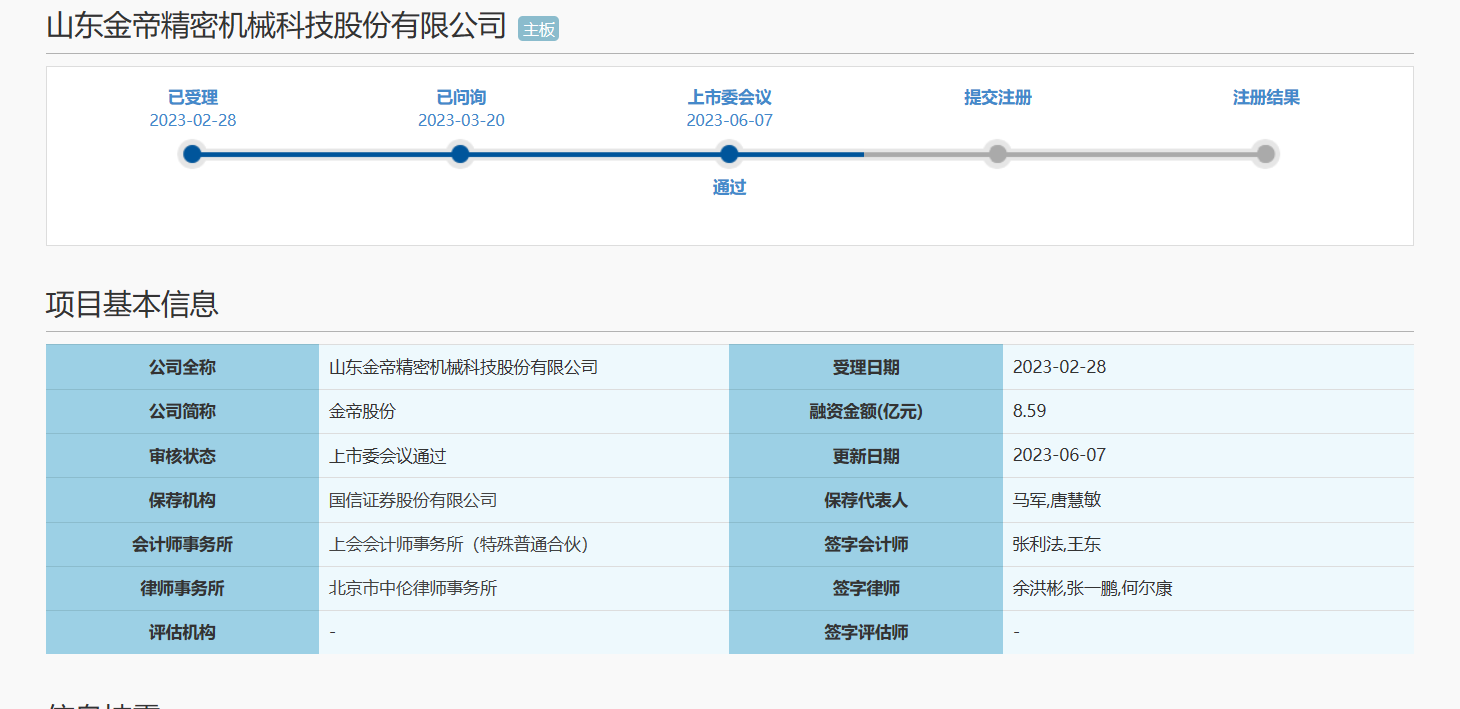Click the 已问询 timeline dot

460,154
